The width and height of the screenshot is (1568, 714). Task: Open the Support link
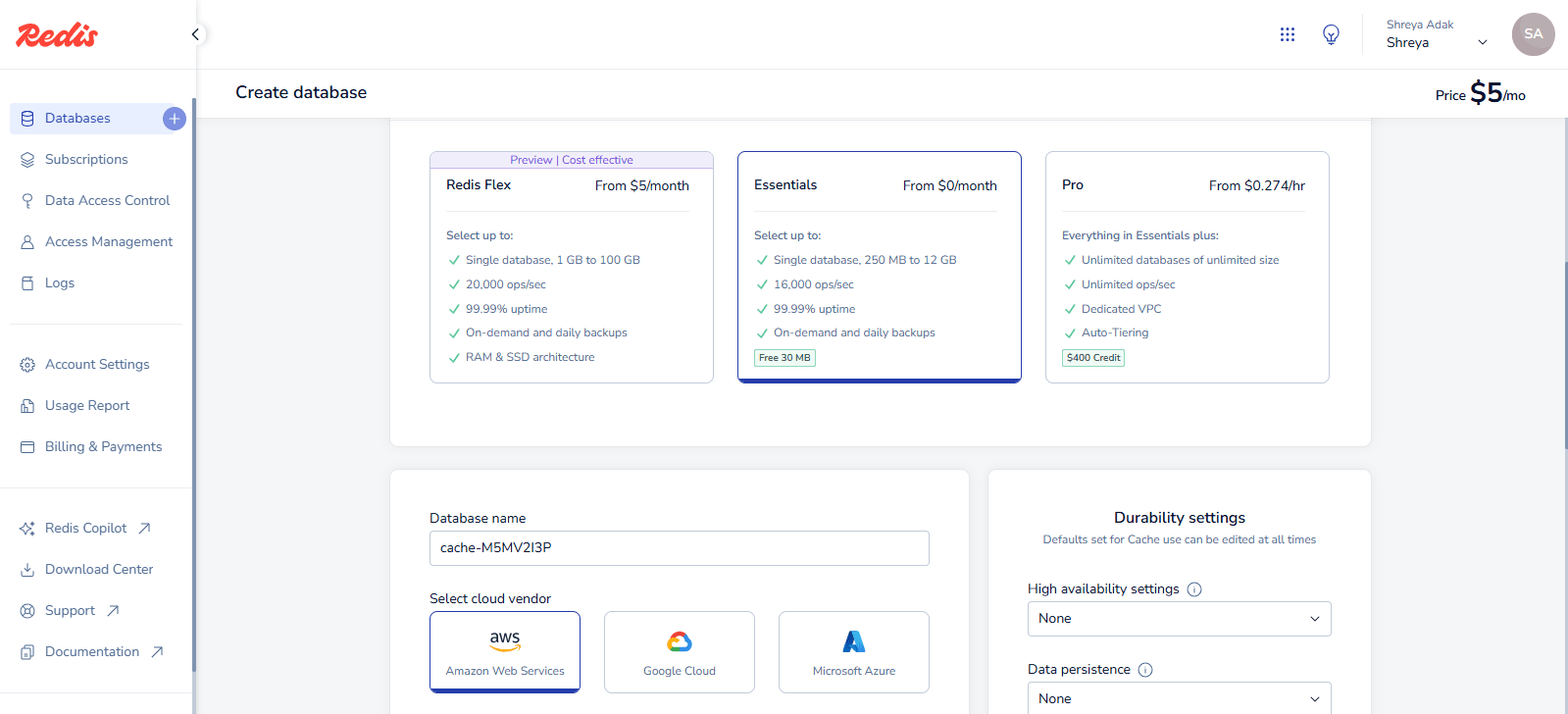pyautogui.click(x=71, y=611)
